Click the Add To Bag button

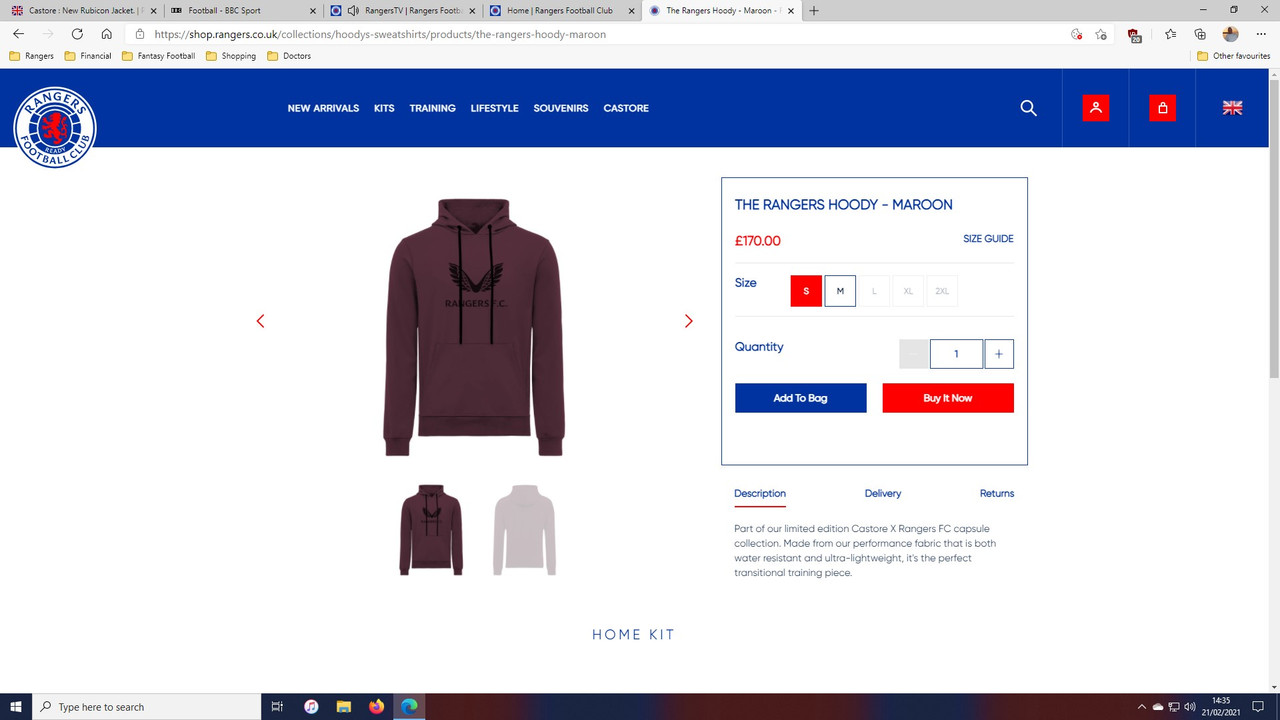(800, 397)
